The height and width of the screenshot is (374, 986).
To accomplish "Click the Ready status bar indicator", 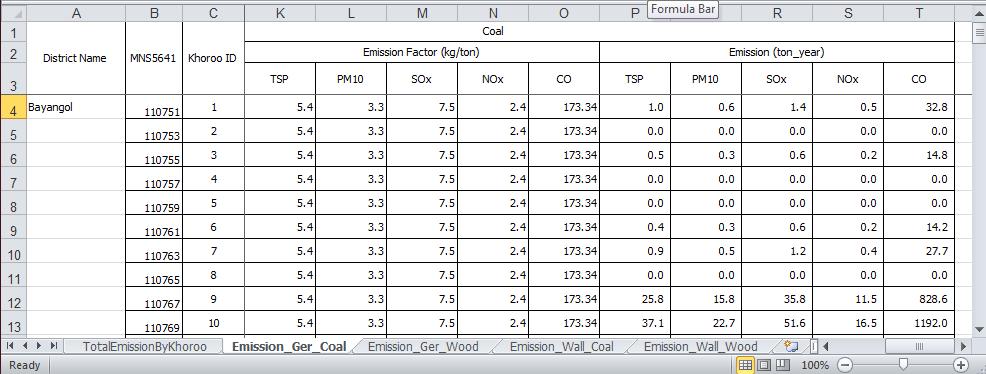I will pyautogui.click(x=25, y=365).
